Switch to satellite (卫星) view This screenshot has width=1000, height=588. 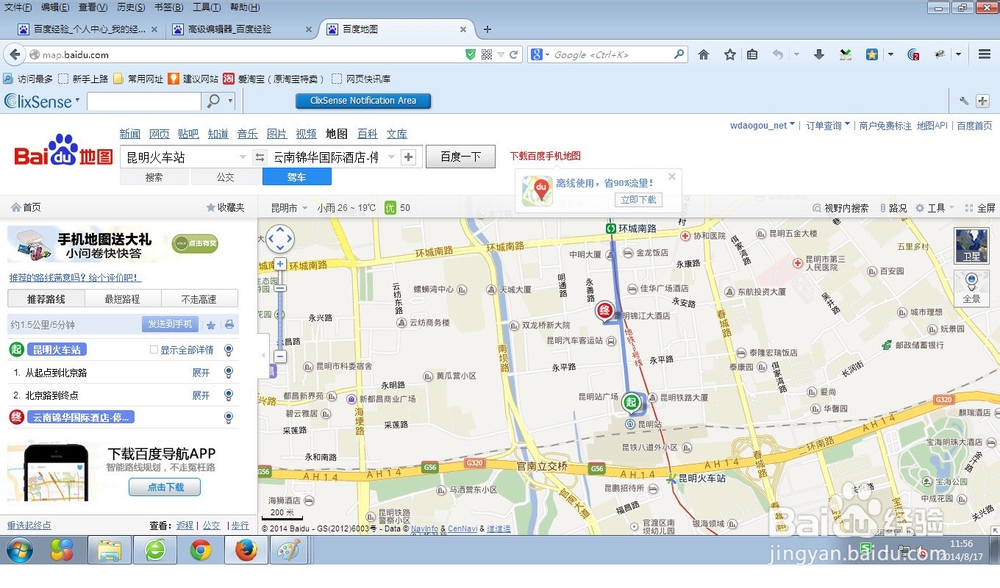[x=971, y=246]
